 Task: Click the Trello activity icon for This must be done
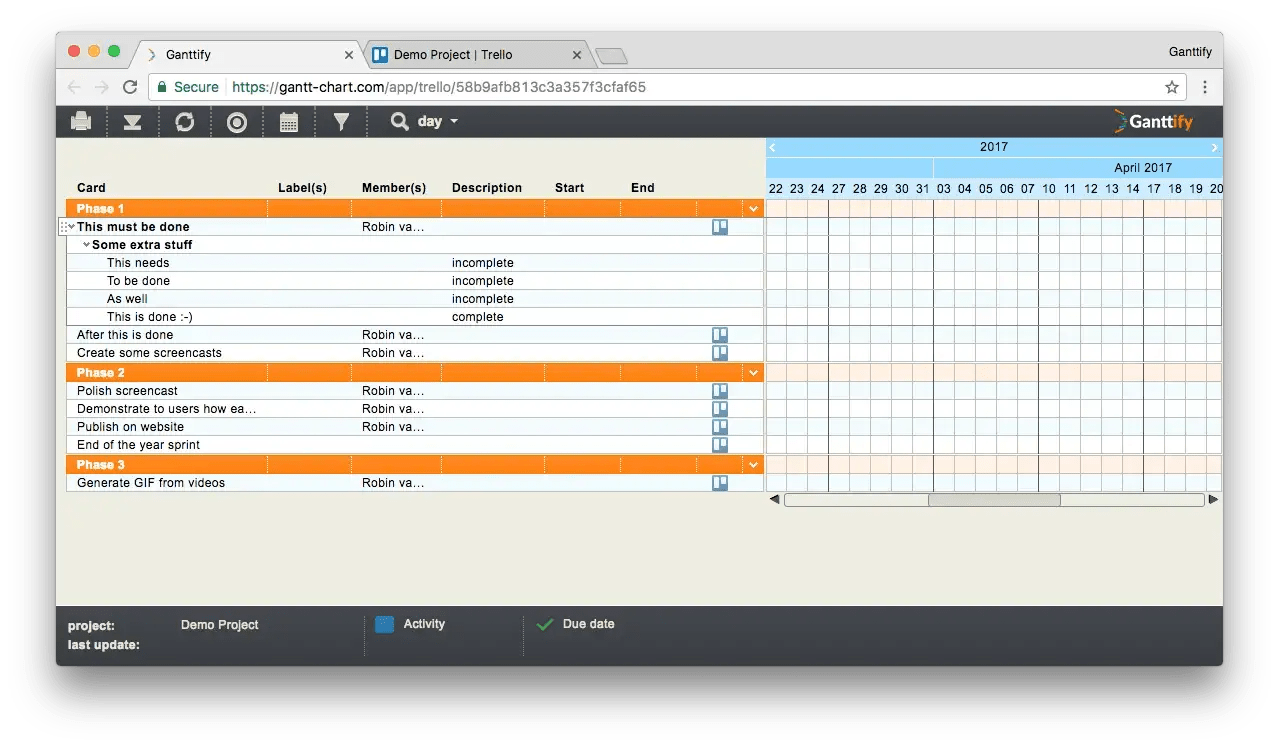[719, 226]
